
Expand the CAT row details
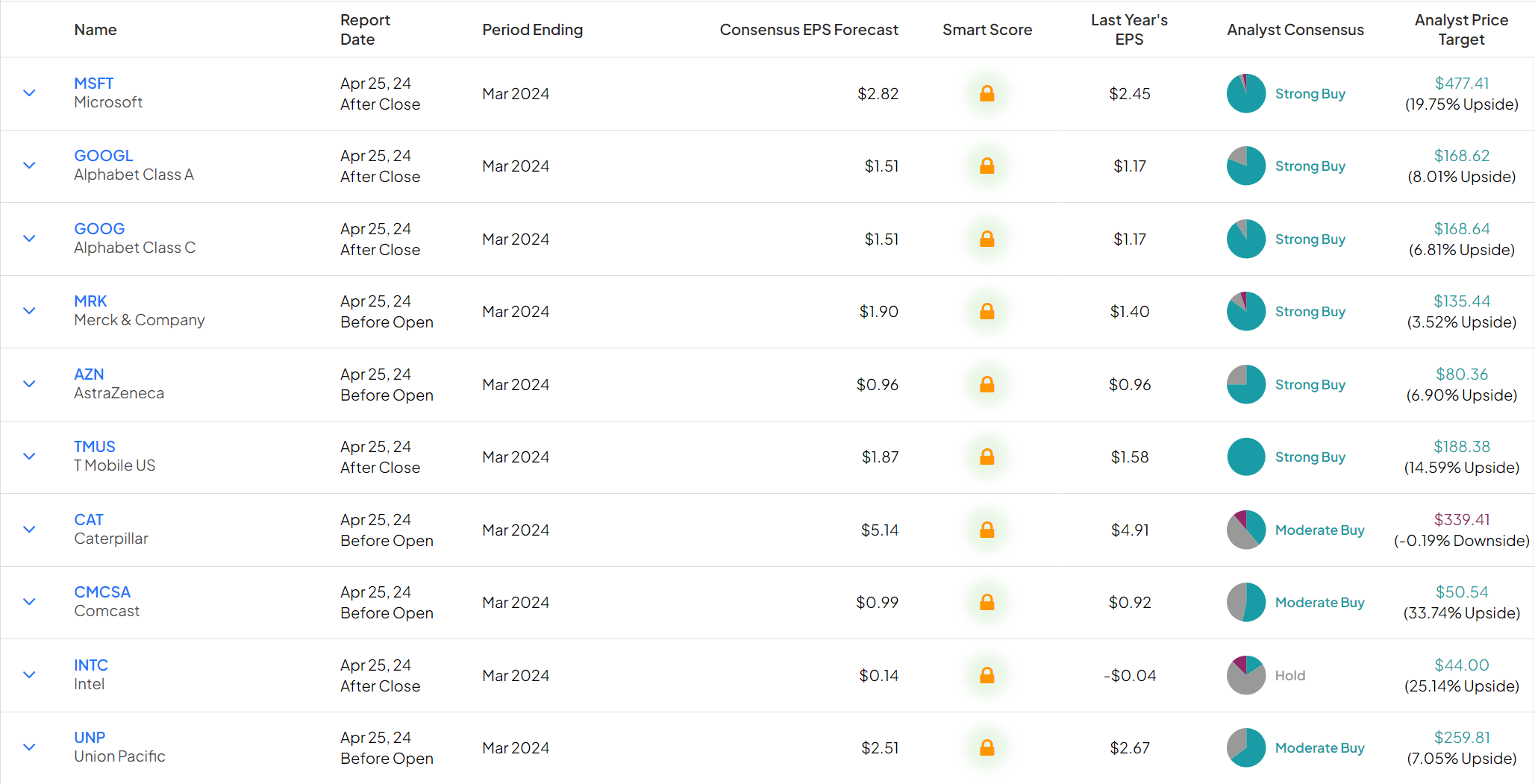29,530
